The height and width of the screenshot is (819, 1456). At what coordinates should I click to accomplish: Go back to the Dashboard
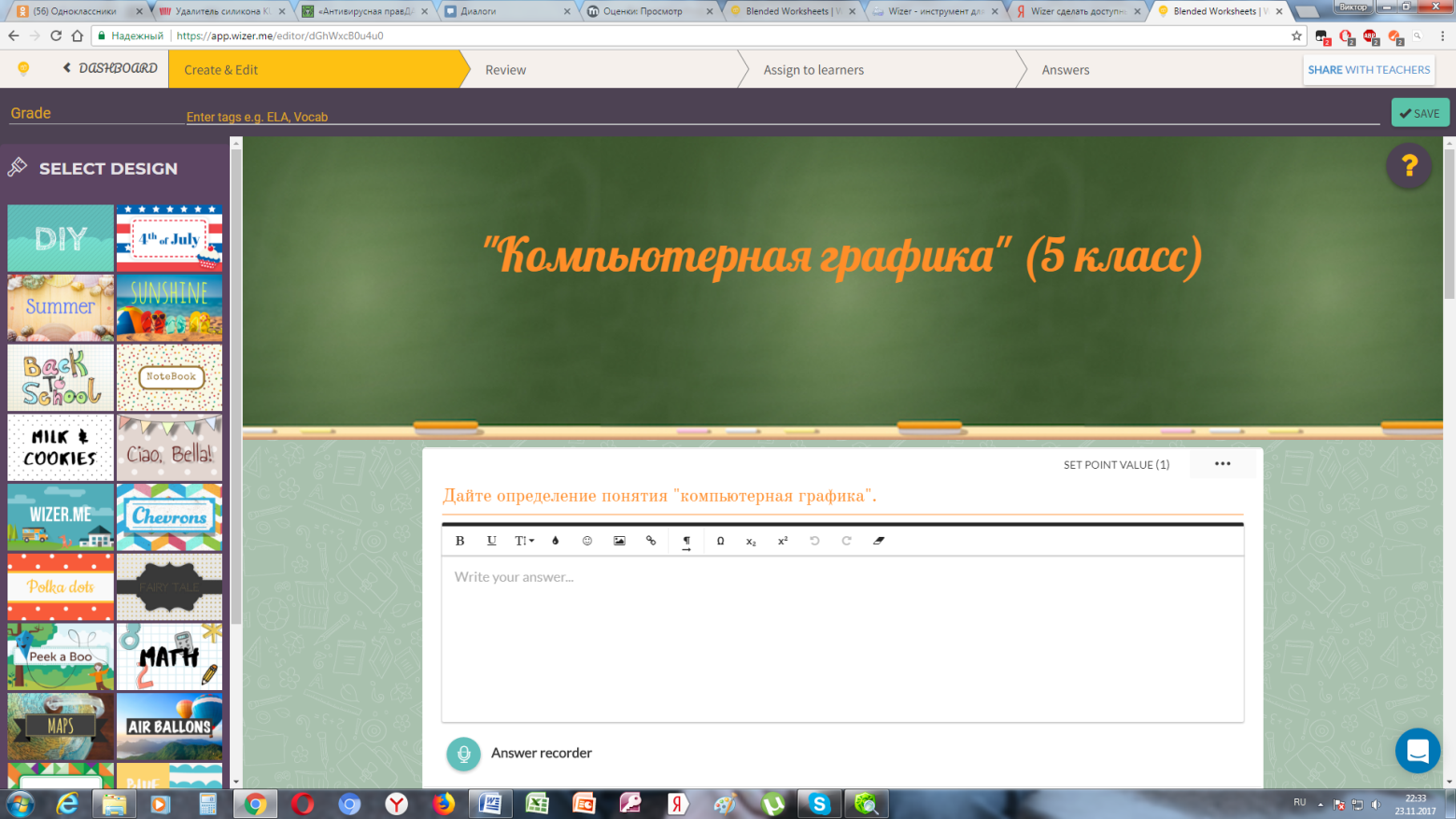point(110,68)
